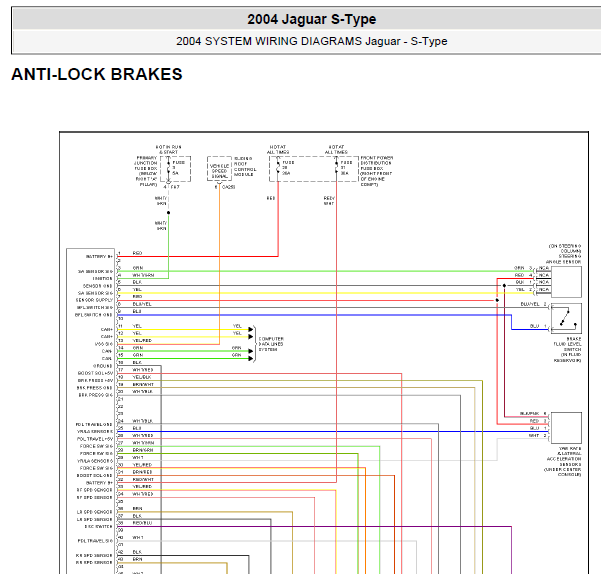Screen dimensions: 601x574
Task: Select the "DSC SWITCH" pin label
Action: [99, 526]
